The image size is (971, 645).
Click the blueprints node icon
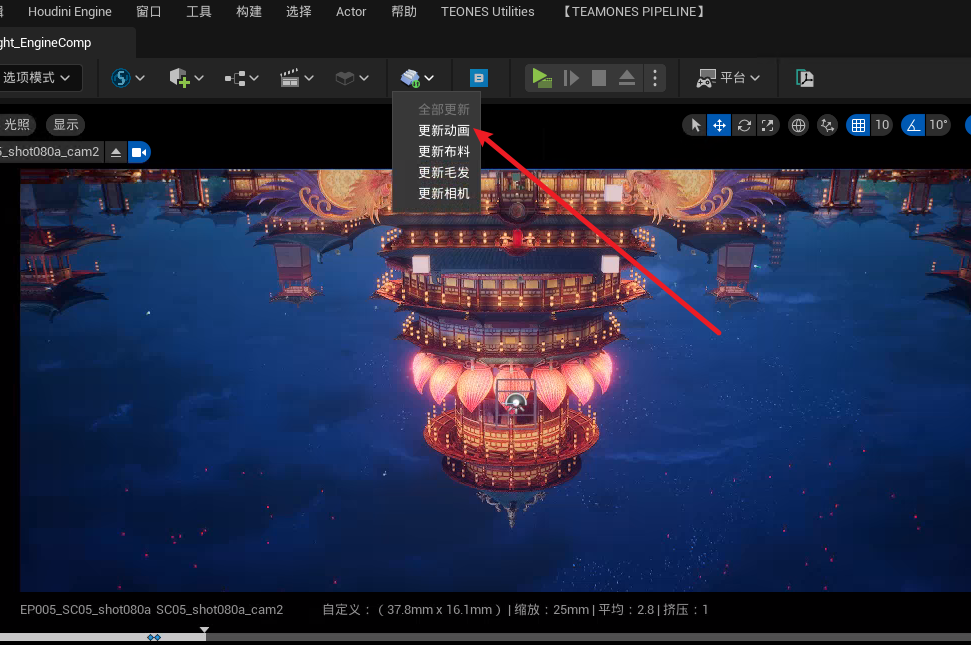point(235,79)
